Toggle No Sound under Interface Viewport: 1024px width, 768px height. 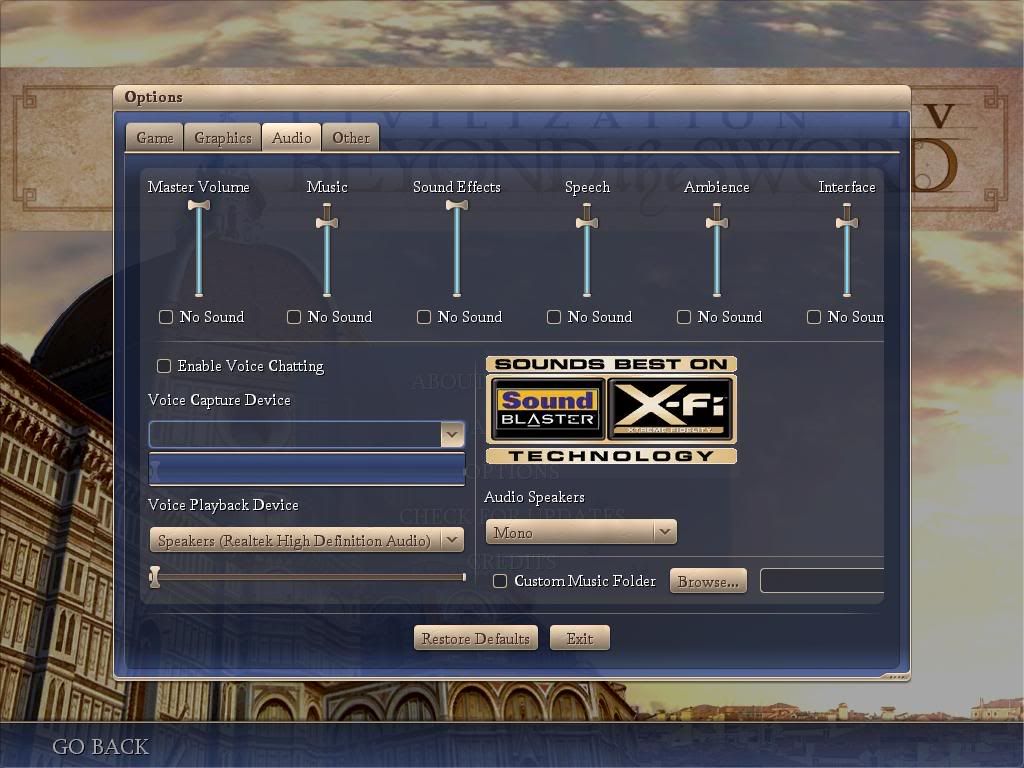[x=814, y=317]
